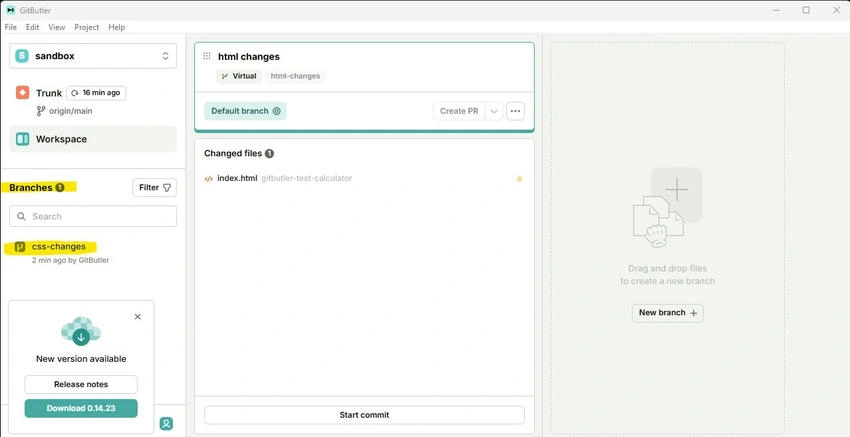Click the Branches count badge
Viewport: 850px width, 437px height.
60,188
